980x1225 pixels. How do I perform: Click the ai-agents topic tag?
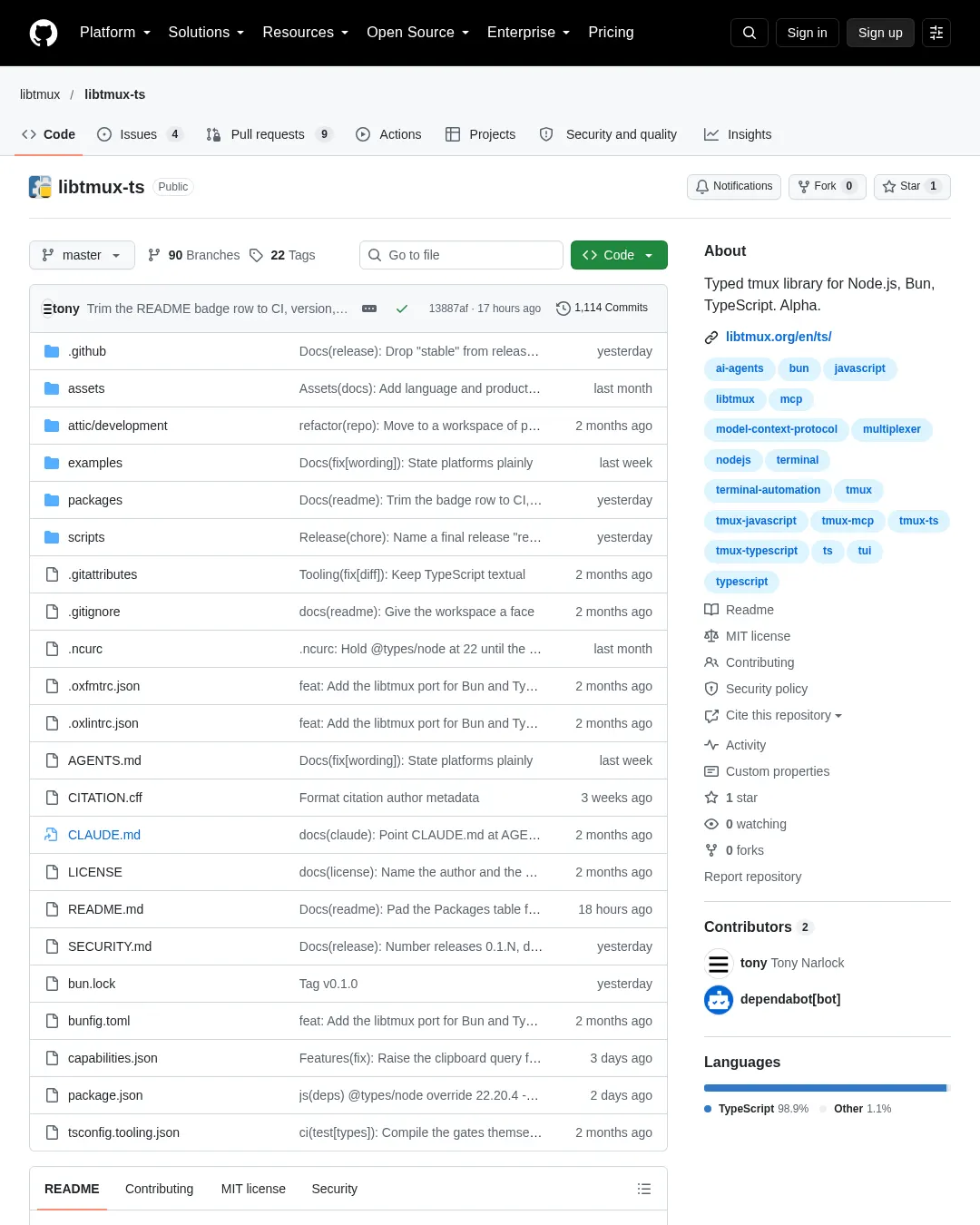(740, 368)
